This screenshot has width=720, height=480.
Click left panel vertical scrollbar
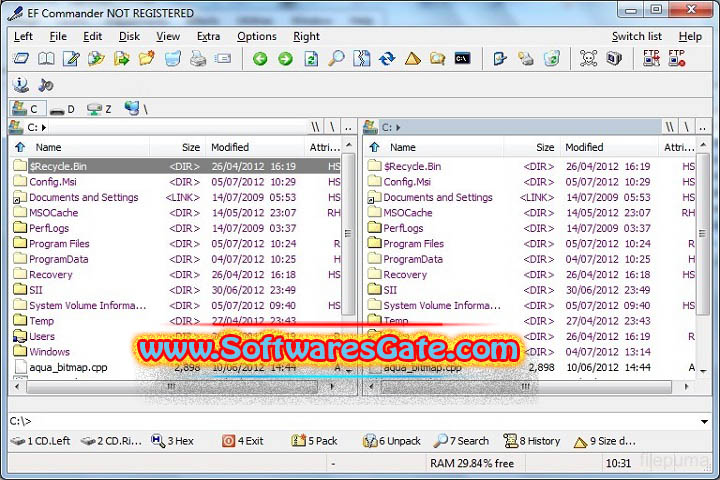point(349,234)
